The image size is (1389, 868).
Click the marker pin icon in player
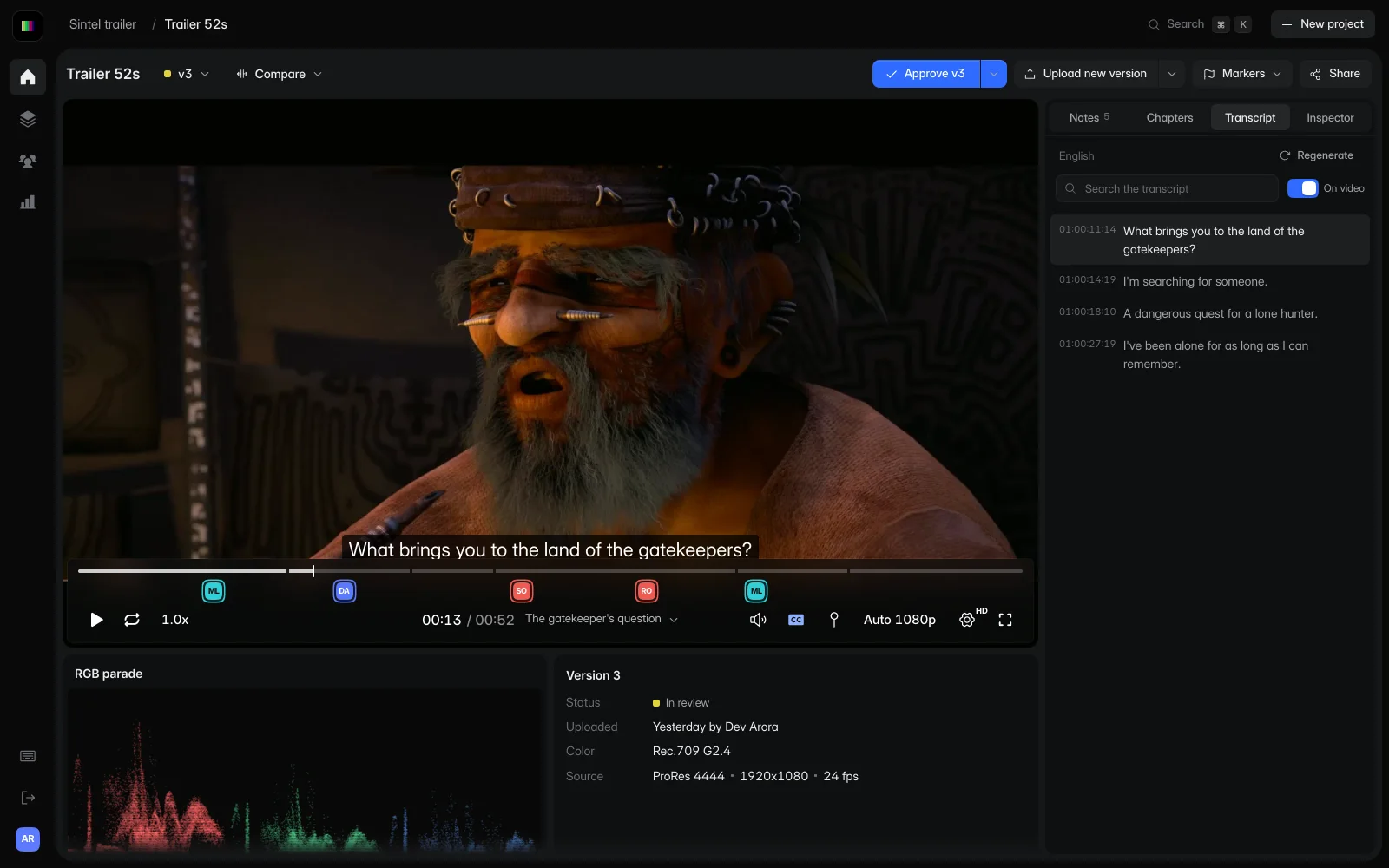pos(834,620)
